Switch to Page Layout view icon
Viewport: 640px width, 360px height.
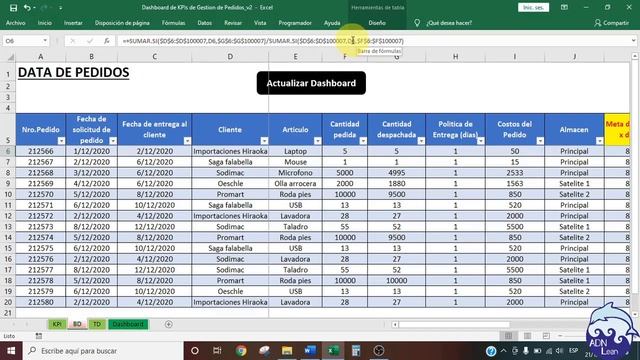click(x=527, y=336)
